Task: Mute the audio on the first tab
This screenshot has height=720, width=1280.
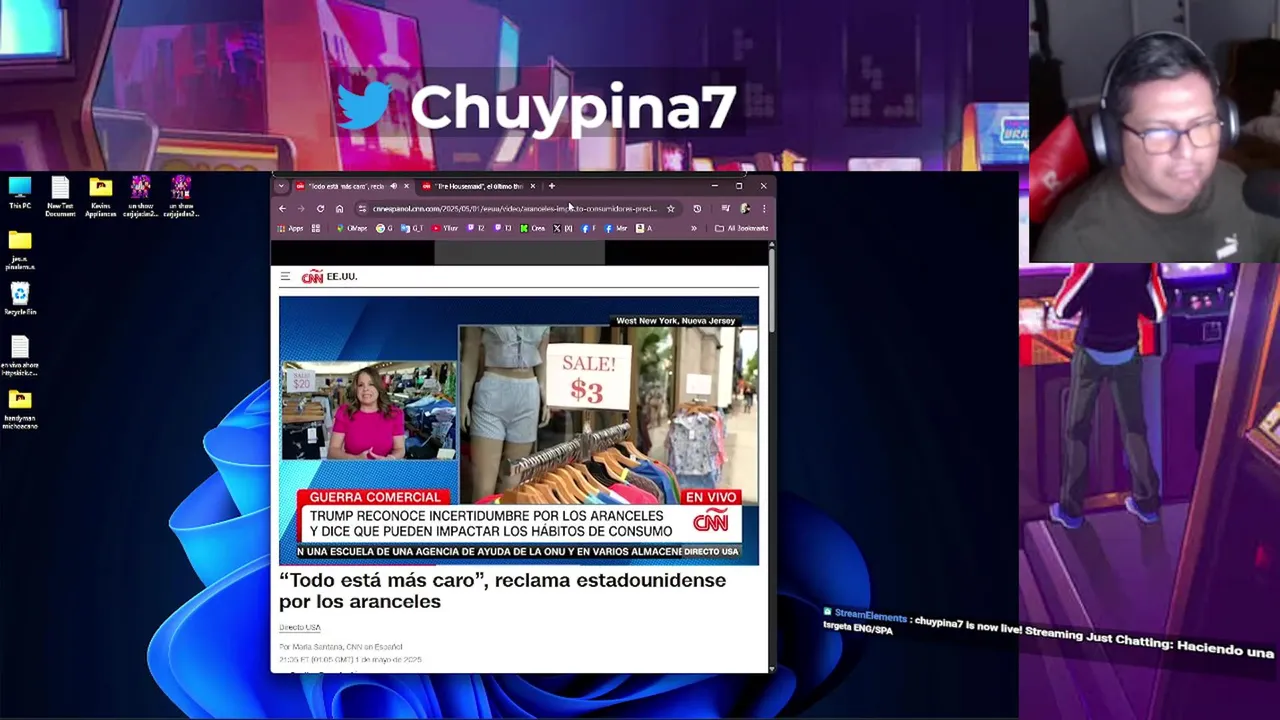Action: (393, 186)
